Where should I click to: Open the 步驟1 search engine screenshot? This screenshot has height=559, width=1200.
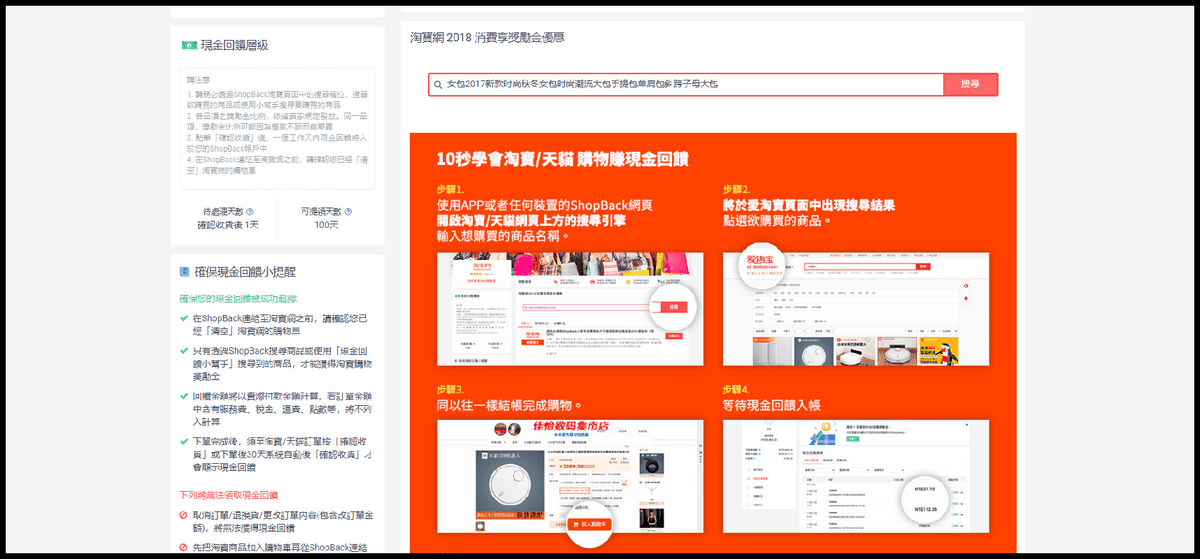[x=570, y=309]
